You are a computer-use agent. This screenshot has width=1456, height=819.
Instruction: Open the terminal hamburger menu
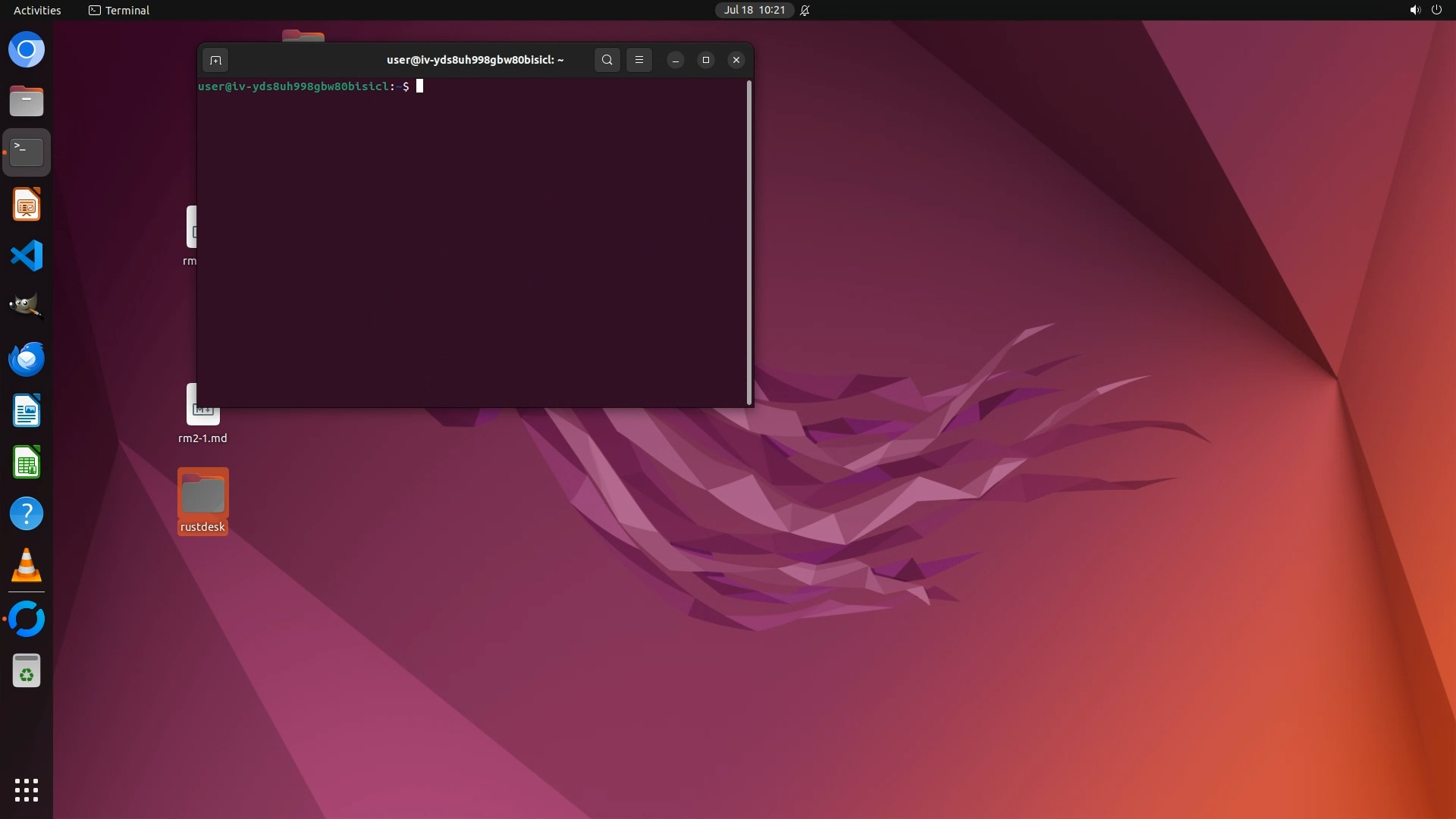(x=639, y=60)
